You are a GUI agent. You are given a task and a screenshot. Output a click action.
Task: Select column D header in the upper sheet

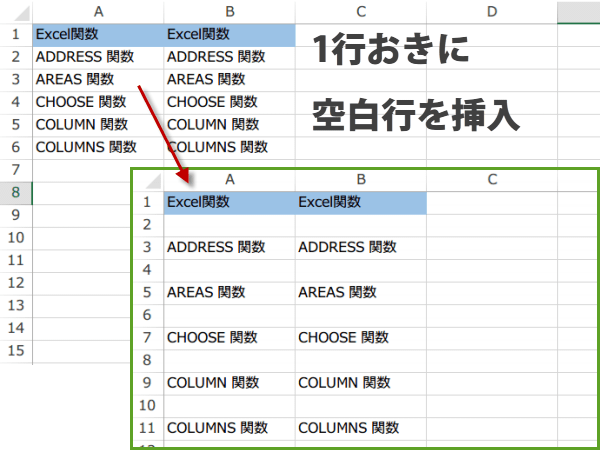click(492, 12)
